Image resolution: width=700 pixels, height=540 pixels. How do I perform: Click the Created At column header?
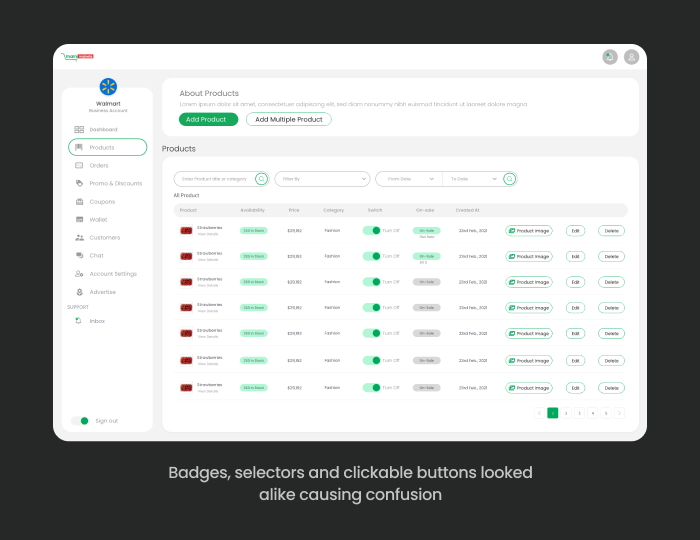click(467, 210)
